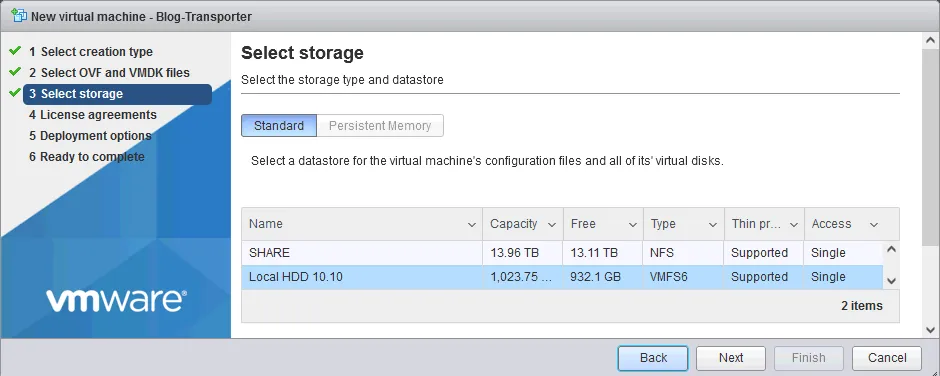Select the SHARE datastore row
Screen dimensions: 940x376
562,253
